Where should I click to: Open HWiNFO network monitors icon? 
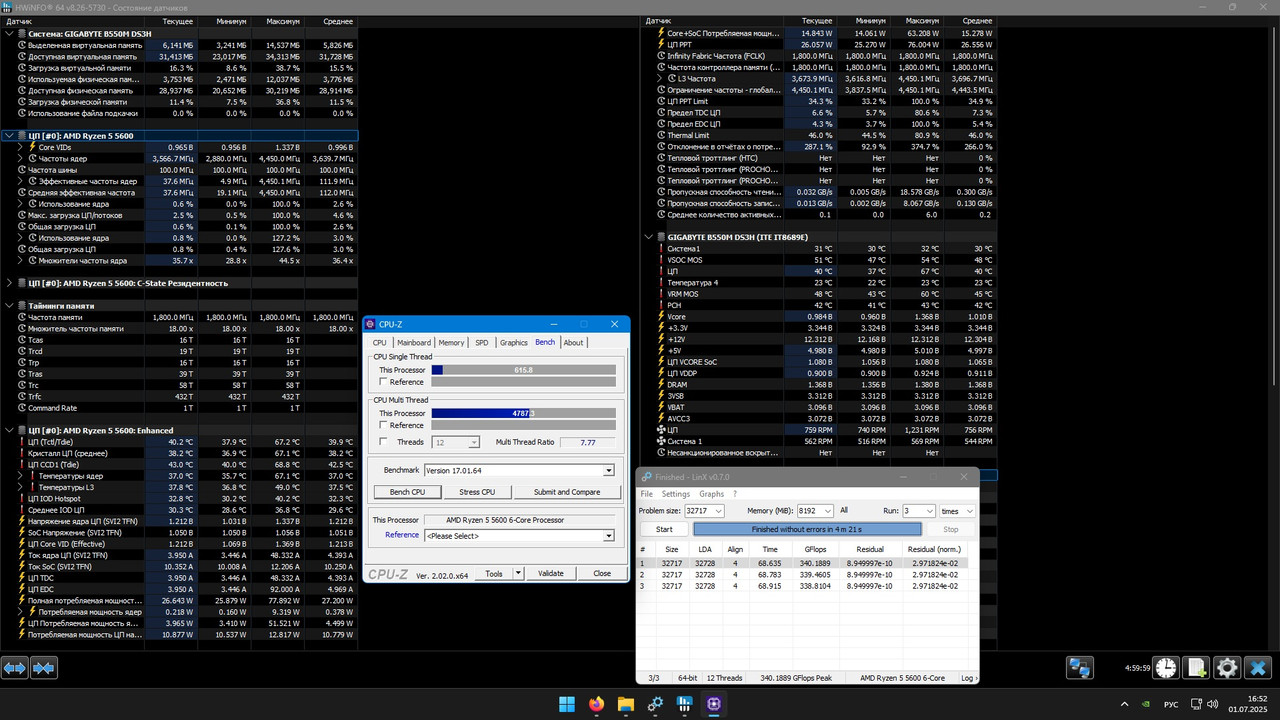pos(1079,667)
